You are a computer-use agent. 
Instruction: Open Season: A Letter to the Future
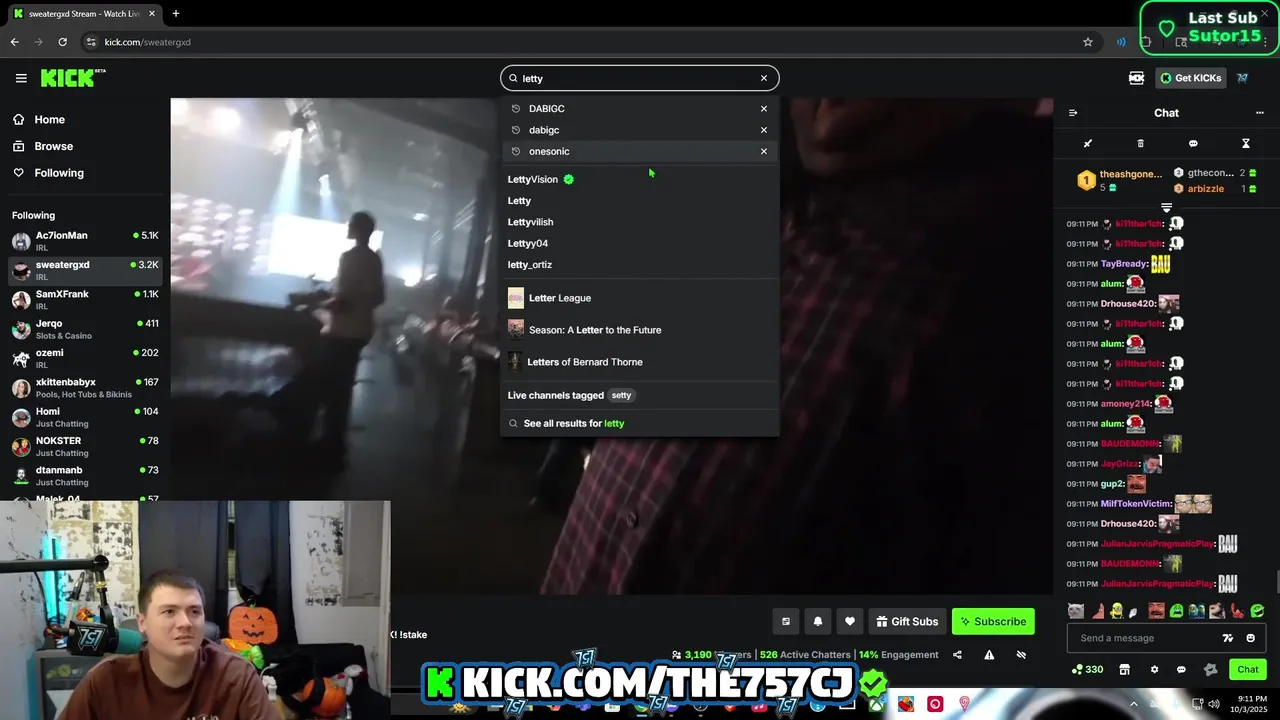coord(640,330)
